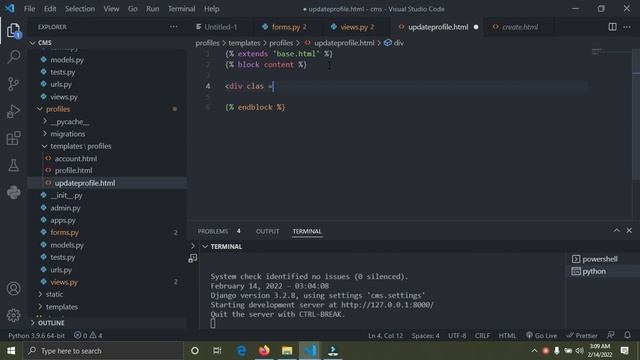Split the editor right
The image size is (640, 360).
[x=612, y=27]
